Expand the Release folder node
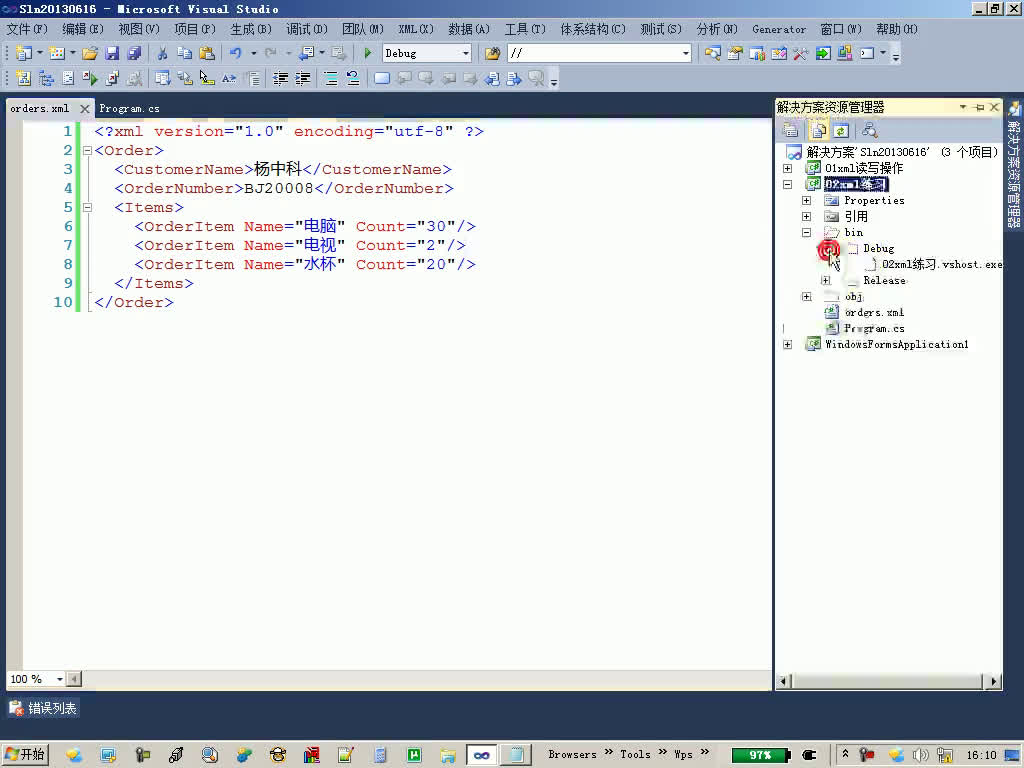Screen dimensions: 1024x768 826,281
